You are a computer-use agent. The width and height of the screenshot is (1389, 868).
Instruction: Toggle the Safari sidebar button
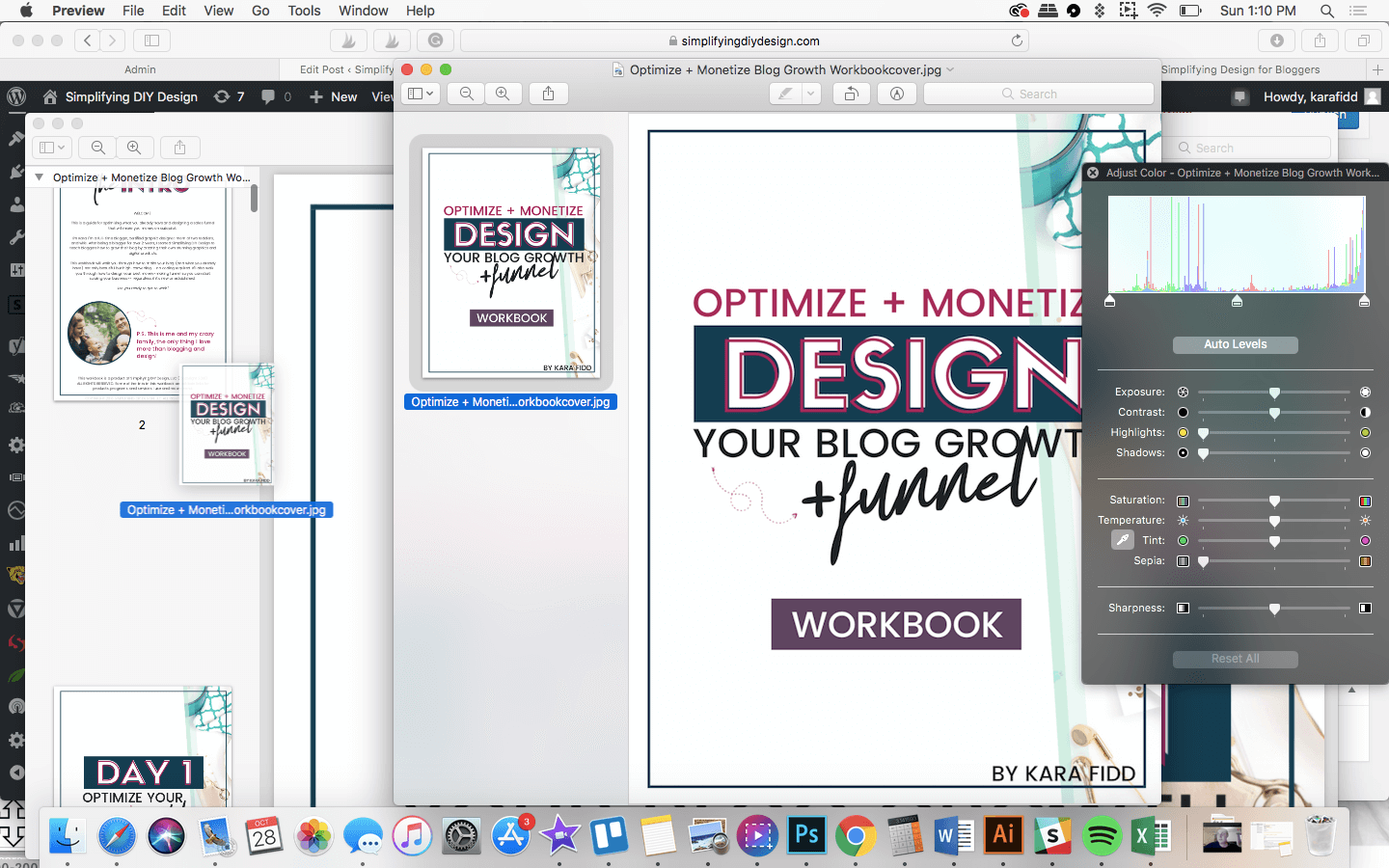point(151,41)
